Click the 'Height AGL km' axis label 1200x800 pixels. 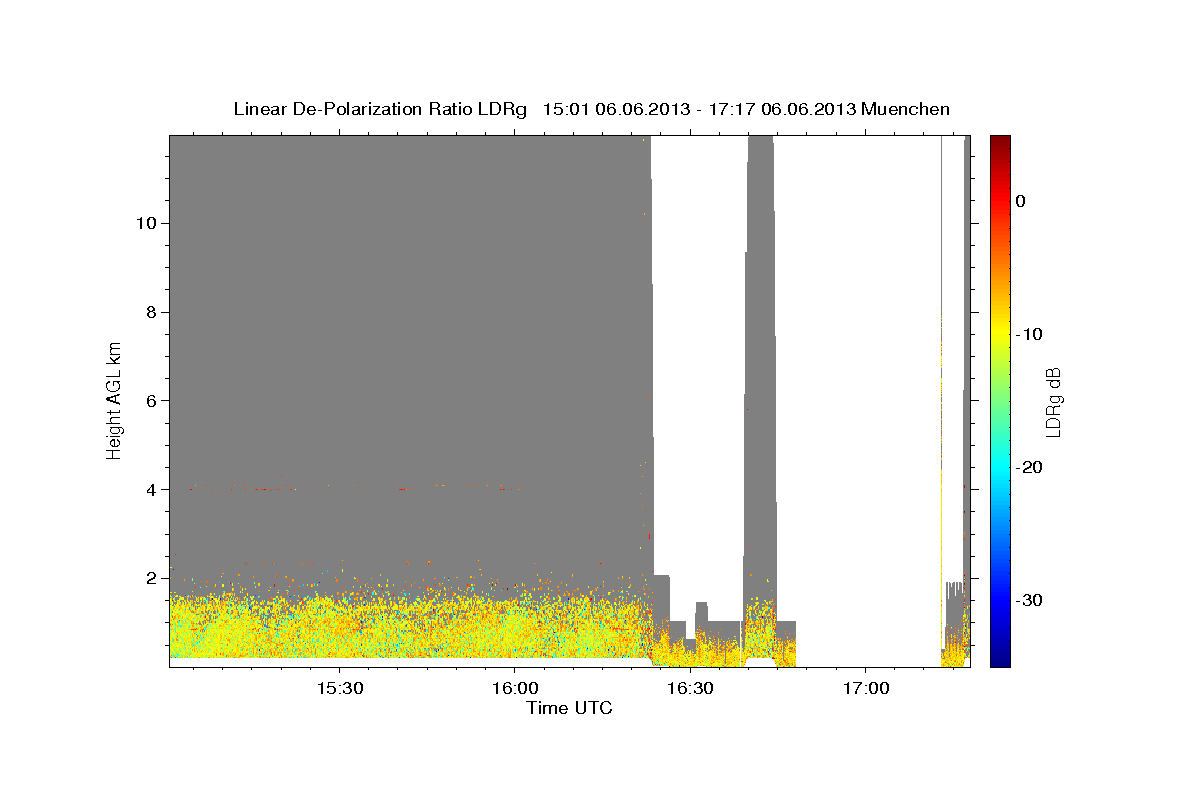115,400
